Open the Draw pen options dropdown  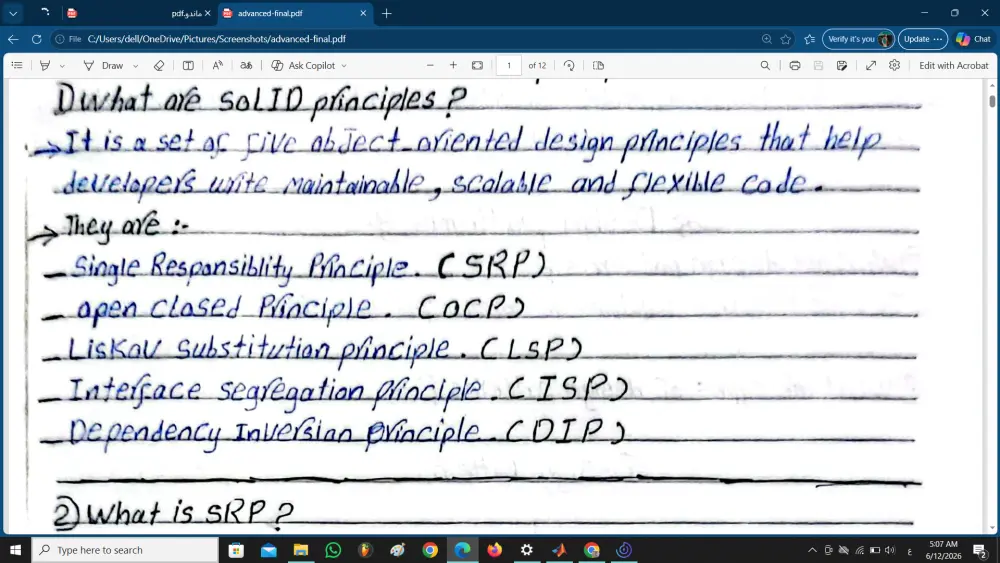tap(135, 66)
